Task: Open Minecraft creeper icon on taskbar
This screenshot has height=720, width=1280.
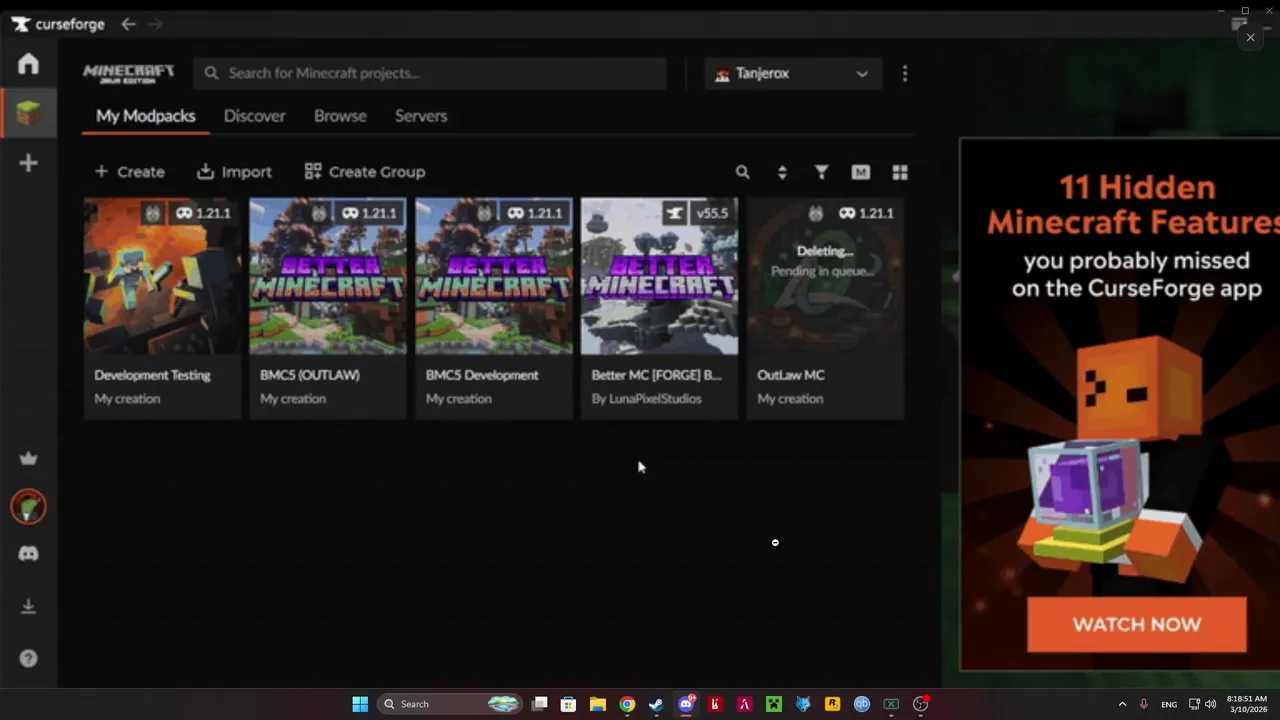Action: (773, 704)
